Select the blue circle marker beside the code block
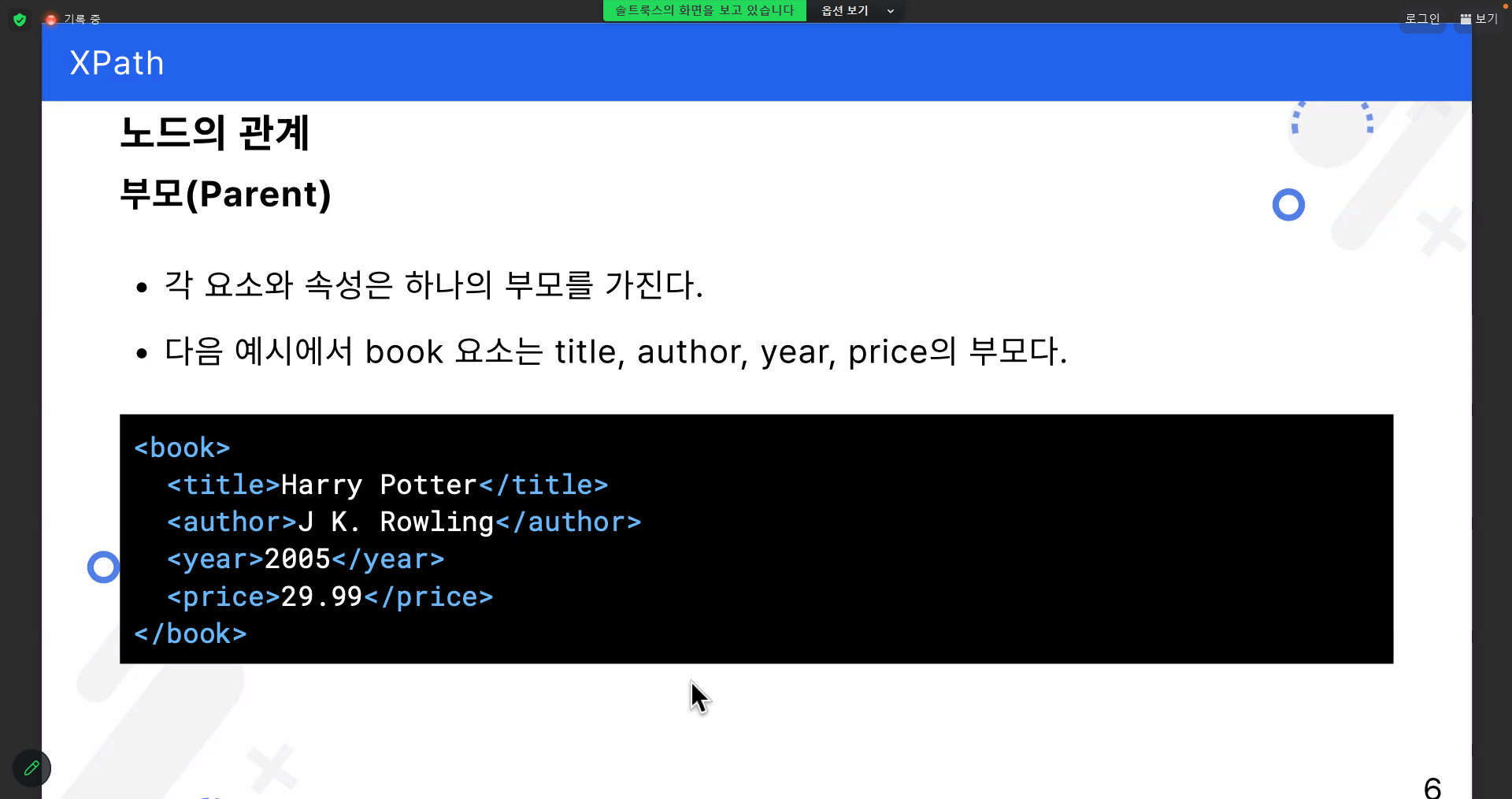The height and width of the screenshot is (799, 1512). click(x=102, y=567)
